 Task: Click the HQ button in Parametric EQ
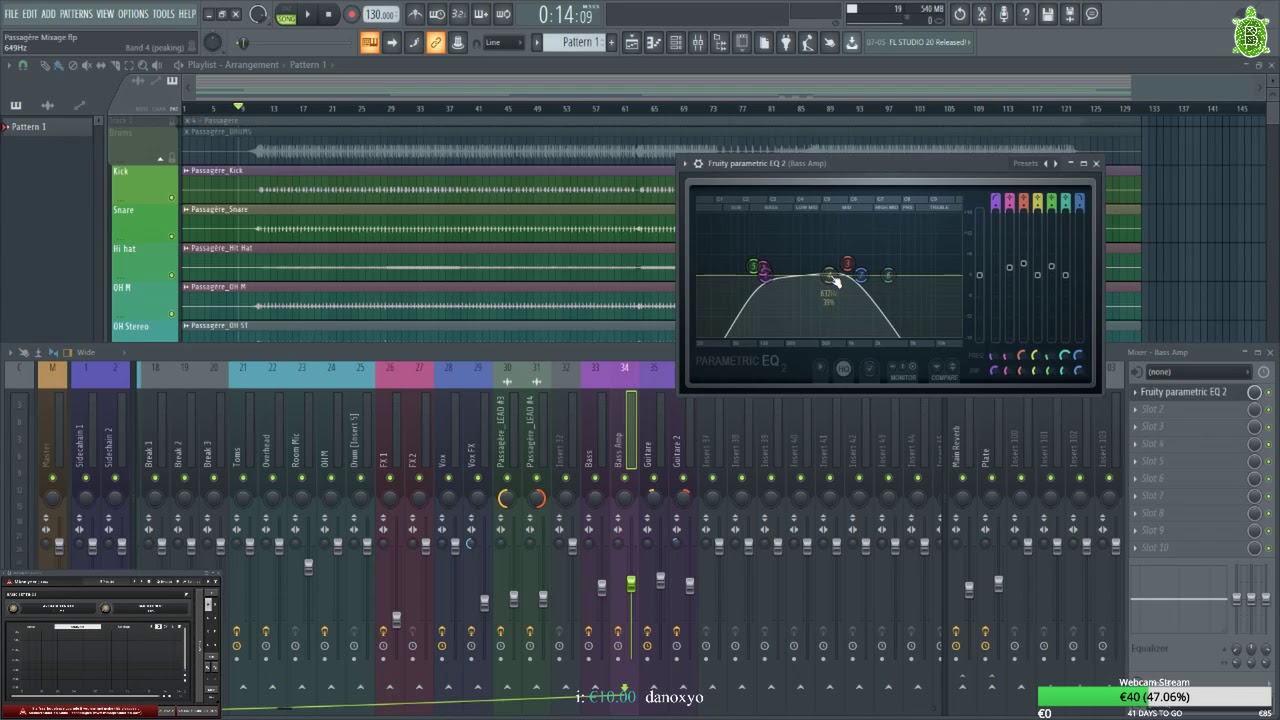(x=843, y=369)
